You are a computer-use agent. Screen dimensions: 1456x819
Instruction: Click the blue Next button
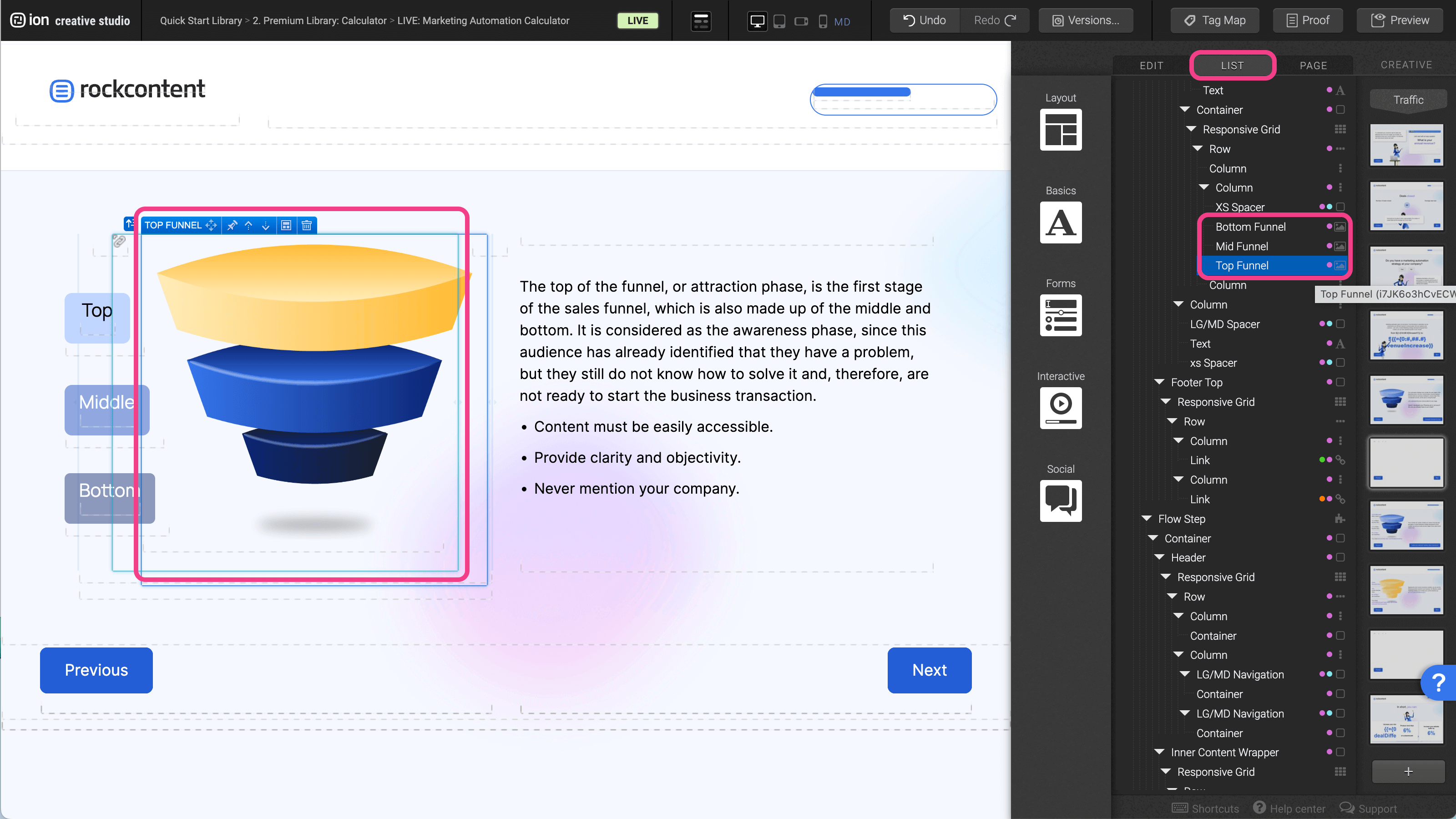[x=929, y=670]
